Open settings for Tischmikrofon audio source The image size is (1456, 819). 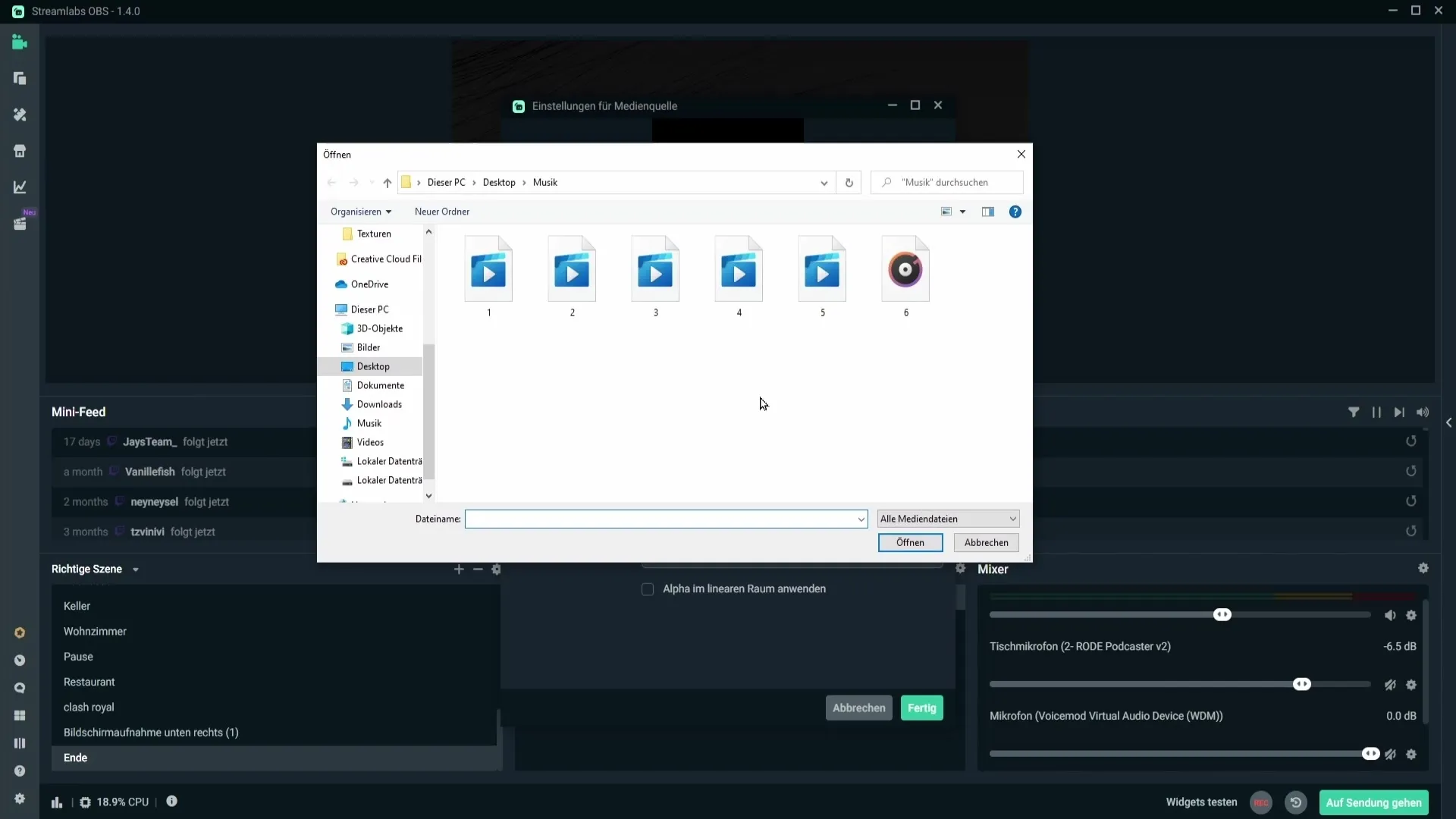(x=1411, y=685)
